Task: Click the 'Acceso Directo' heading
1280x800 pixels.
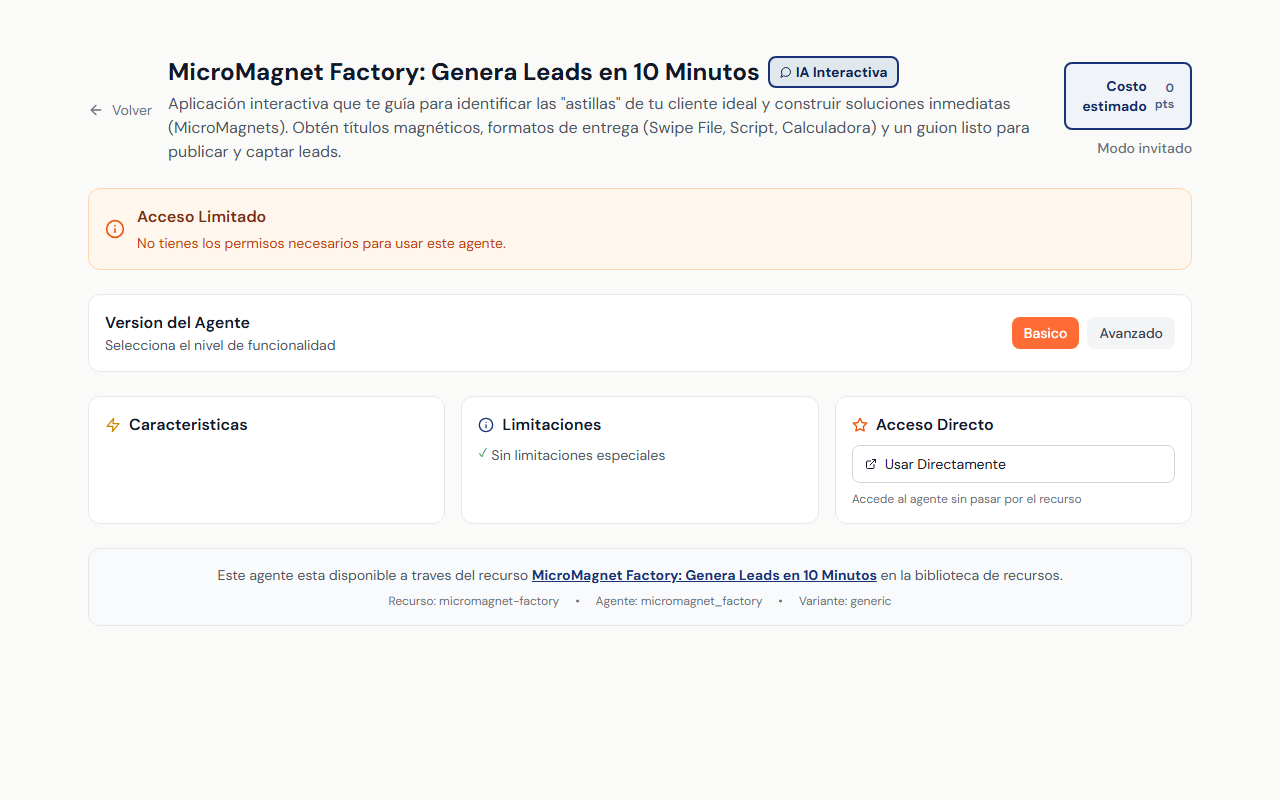Action: (x=935, y=425)
